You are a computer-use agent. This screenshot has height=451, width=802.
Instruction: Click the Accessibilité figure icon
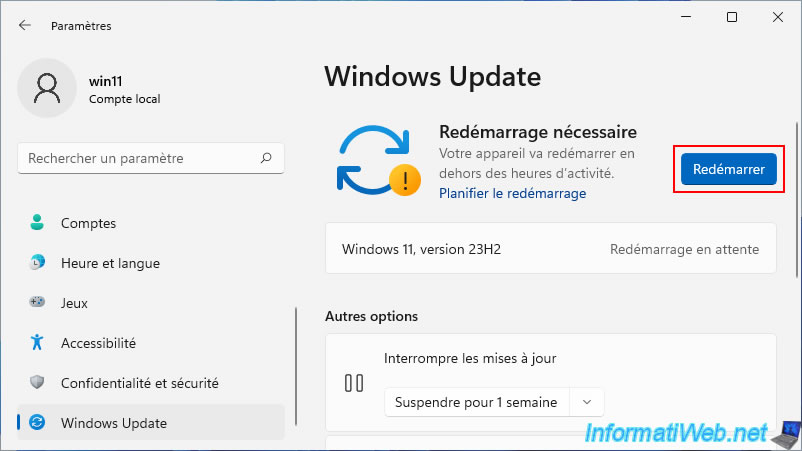point(37,342)
